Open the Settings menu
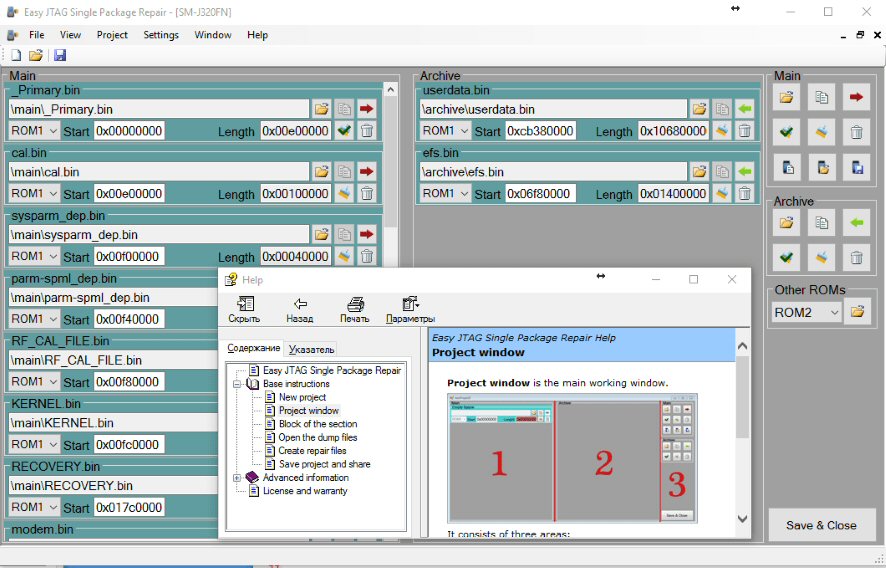 [160, 35]
